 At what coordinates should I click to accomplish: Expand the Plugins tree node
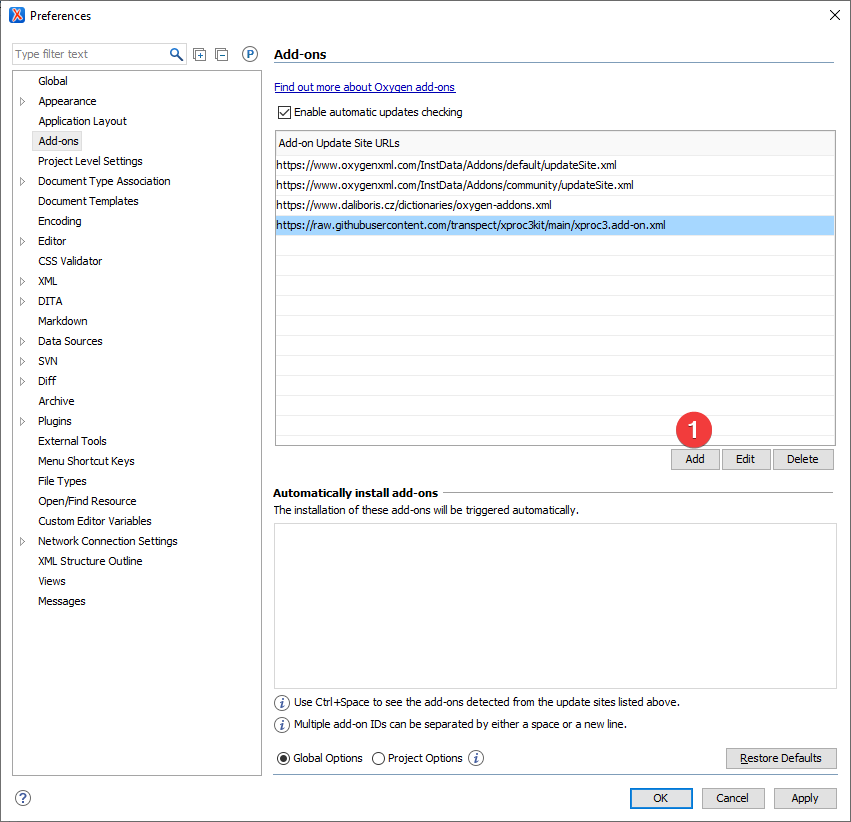[22, 422]
